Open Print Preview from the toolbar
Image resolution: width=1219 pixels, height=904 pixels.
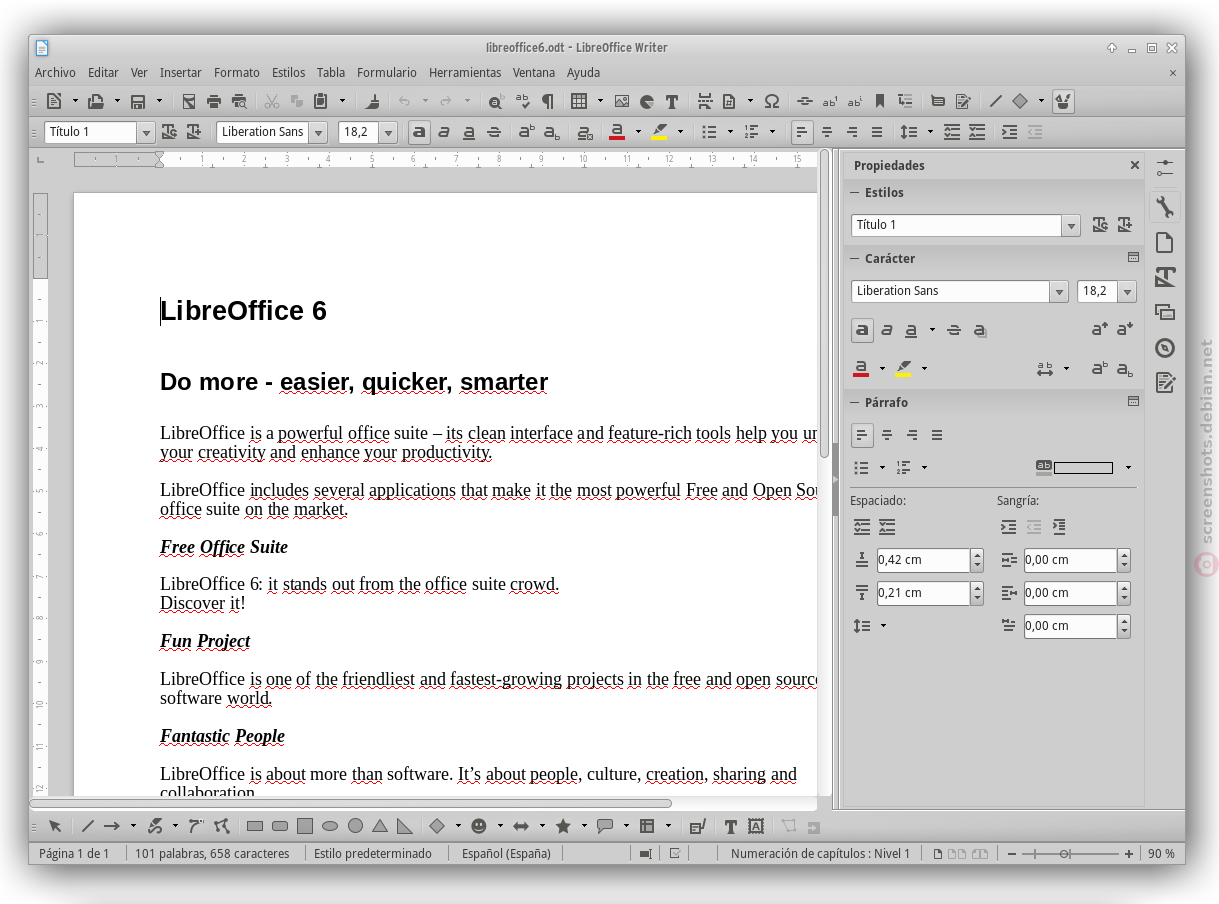pos(239,101)
